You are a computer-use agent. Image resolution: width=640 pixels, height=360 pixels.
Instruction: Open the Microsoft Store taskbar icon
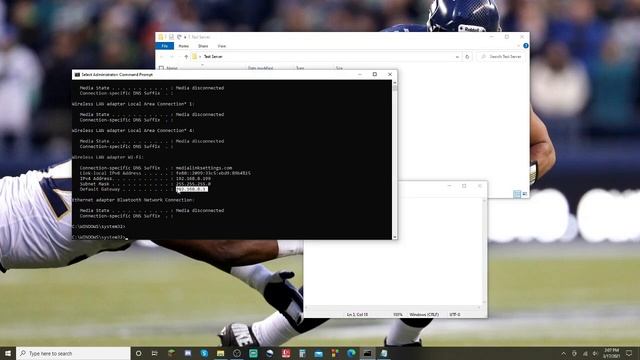coord(335,353)
